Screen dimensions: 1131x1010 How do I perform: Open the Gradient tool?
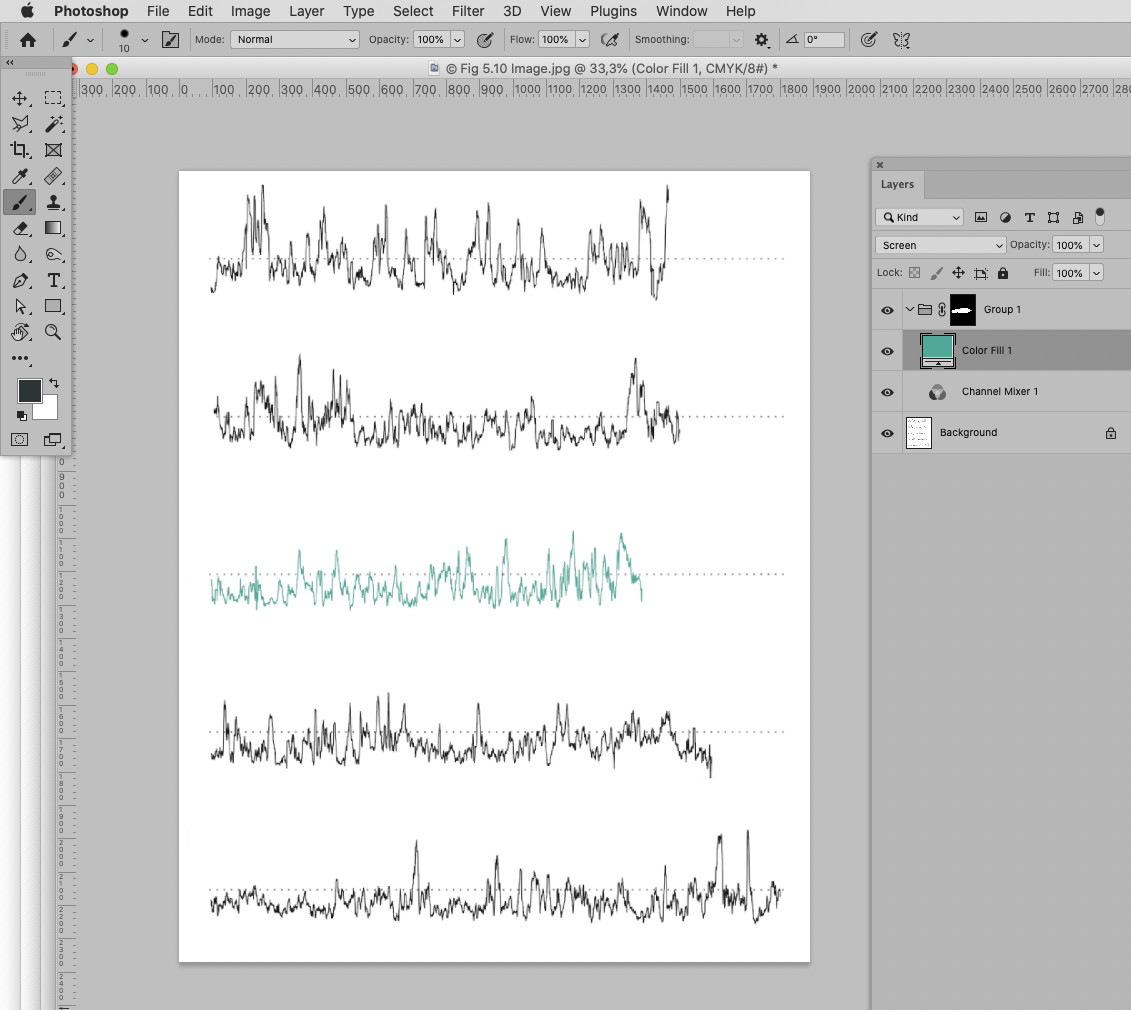(54, 228)
